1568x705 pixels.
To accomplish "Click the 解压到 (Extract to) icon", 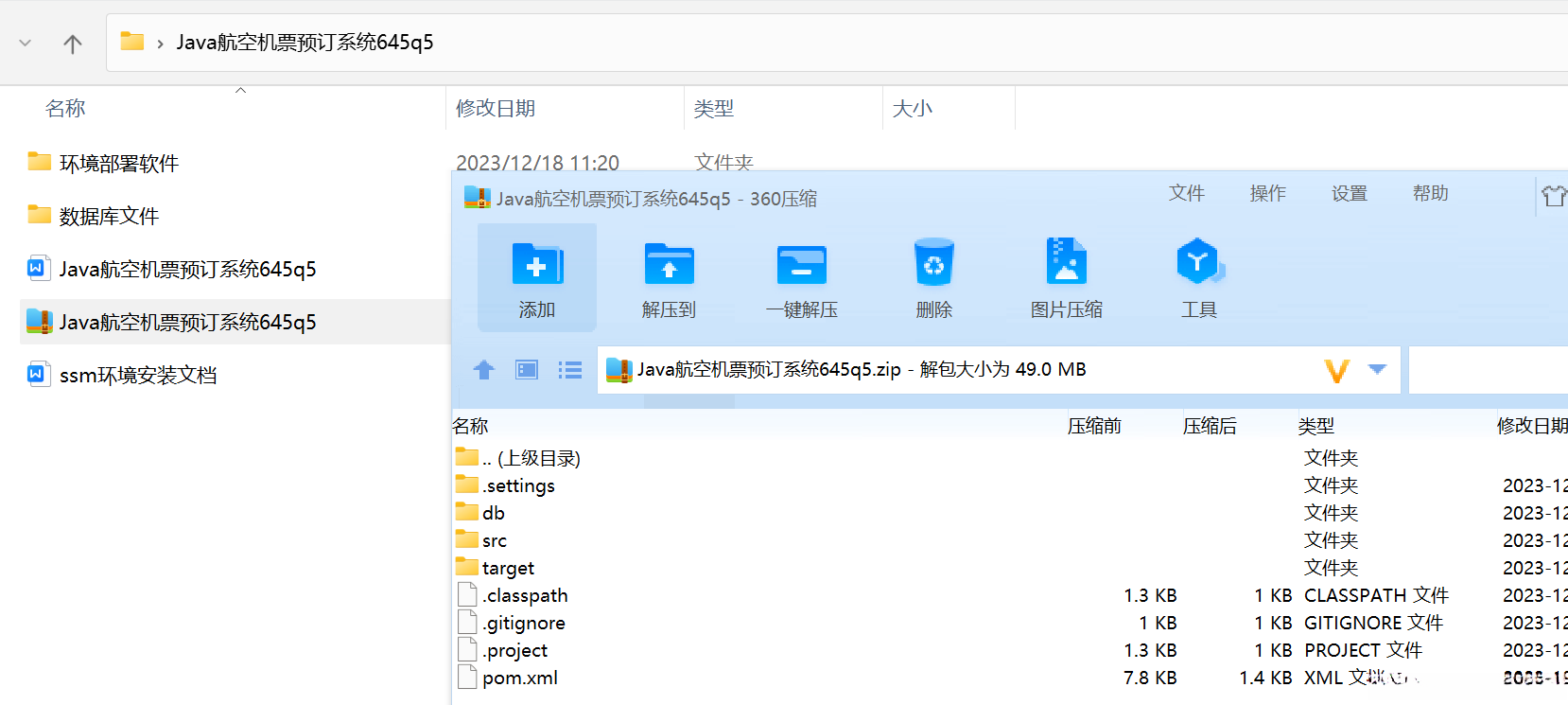I will pos(670,264).
